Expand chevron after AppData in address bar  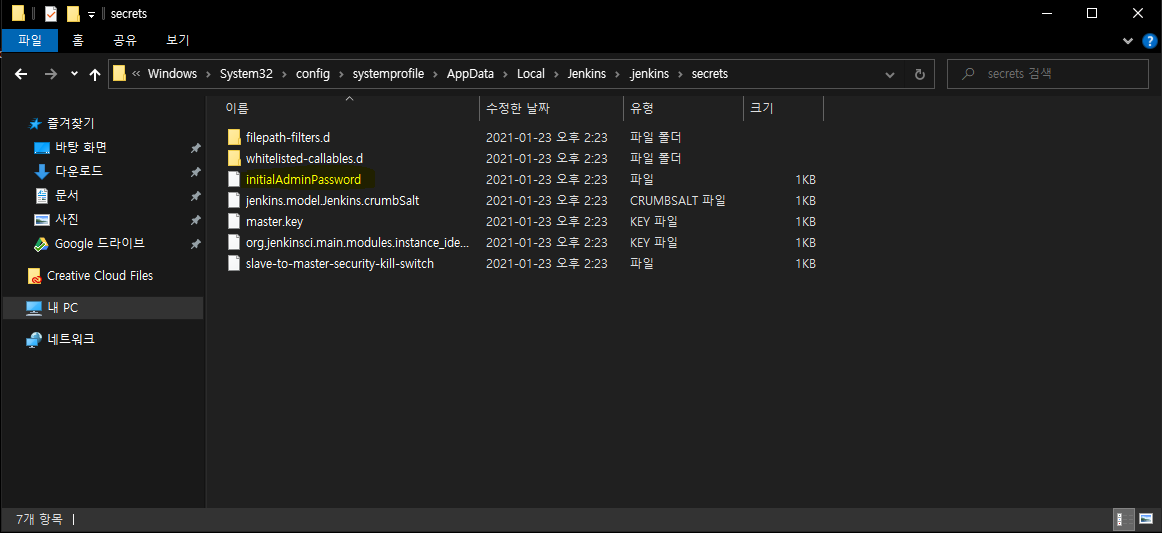click(503, 74)
